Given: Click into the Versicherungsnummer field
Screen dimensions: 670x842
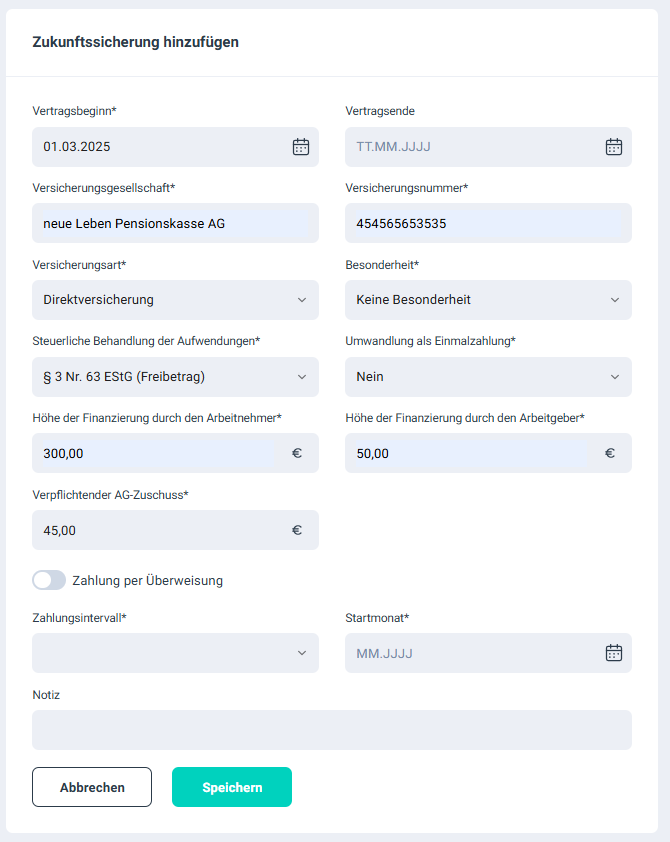Looking at the screenshot, I should (488, 223).
